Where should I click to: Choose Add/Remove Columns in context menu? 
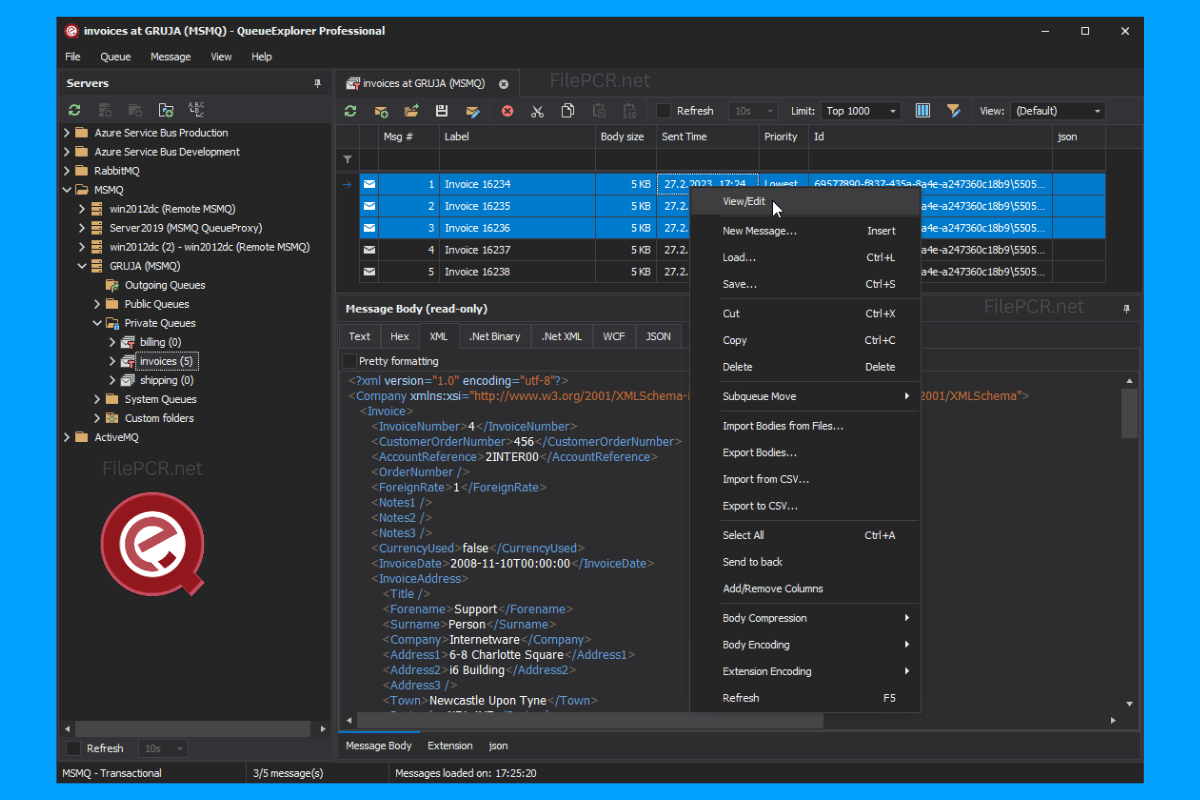pos(805,589)
